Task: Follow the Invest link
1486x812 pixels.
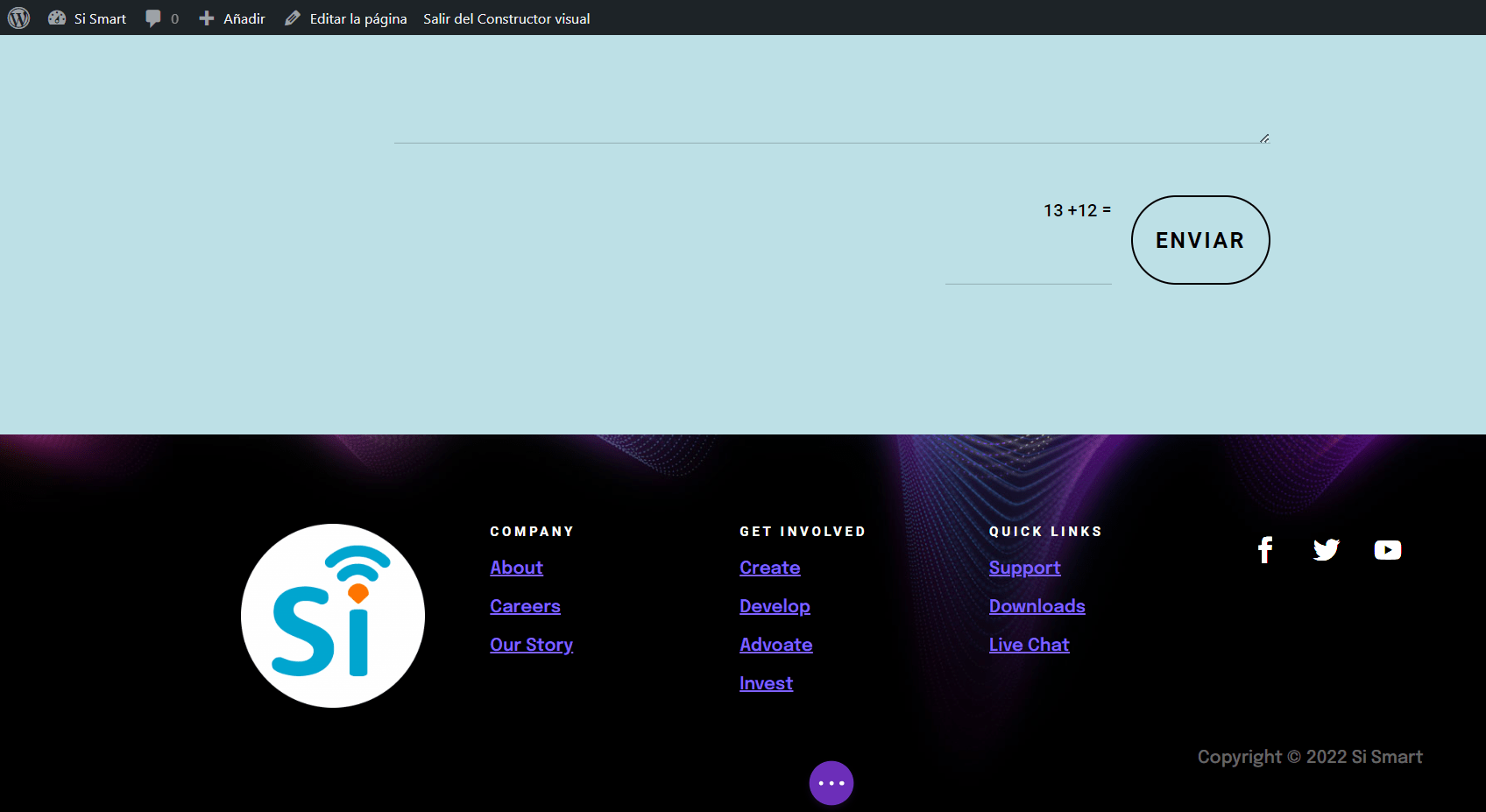Action: (x=766, y=683)
